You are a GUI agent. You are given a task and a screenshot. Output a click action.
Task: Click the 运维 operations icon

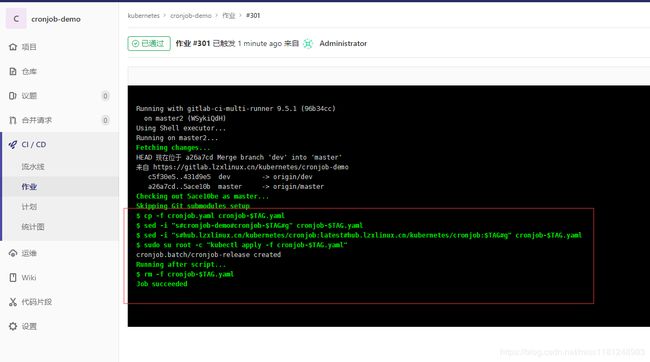(x=13, y=253)
